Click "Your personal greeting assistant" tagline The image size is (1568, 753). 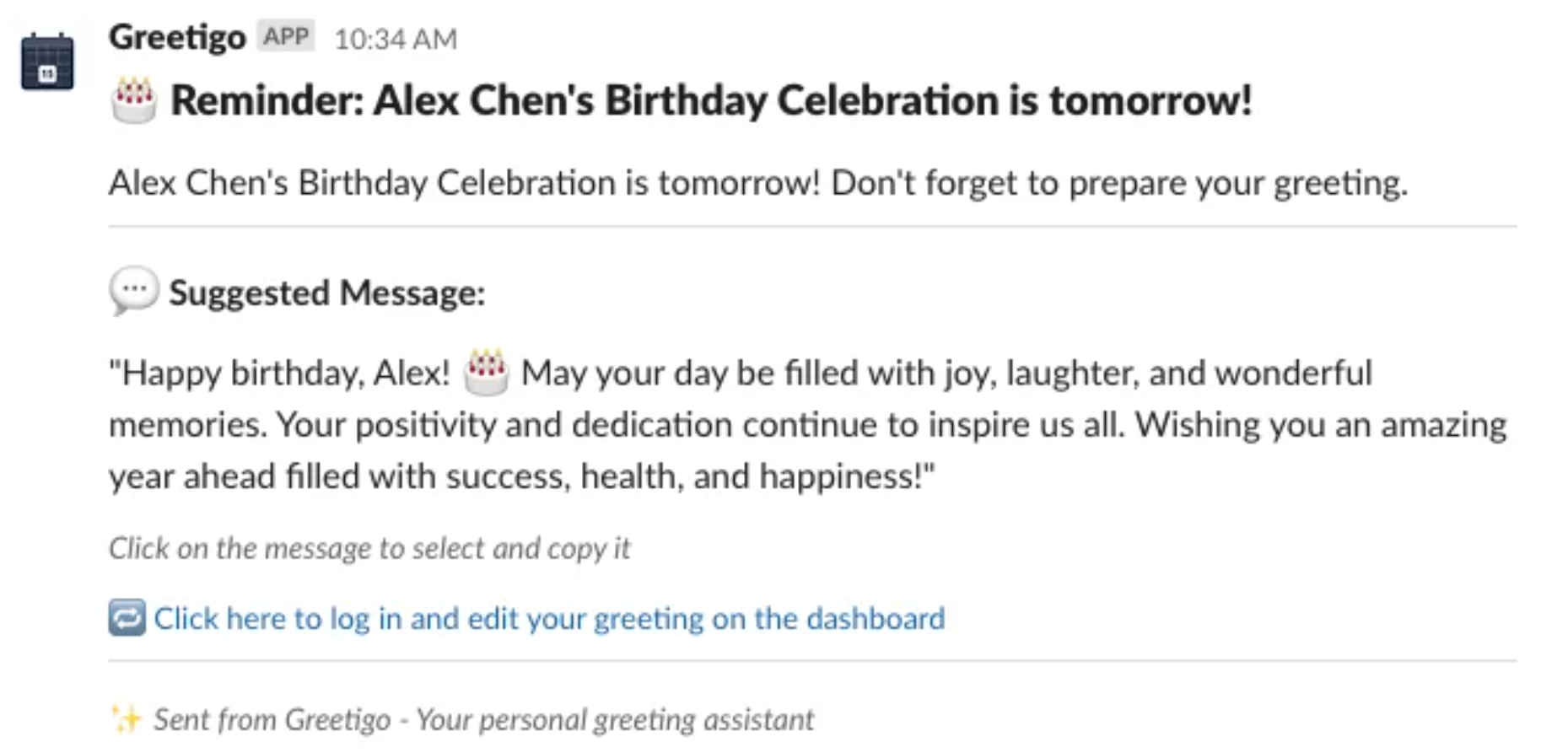click(x=615, y=719)
